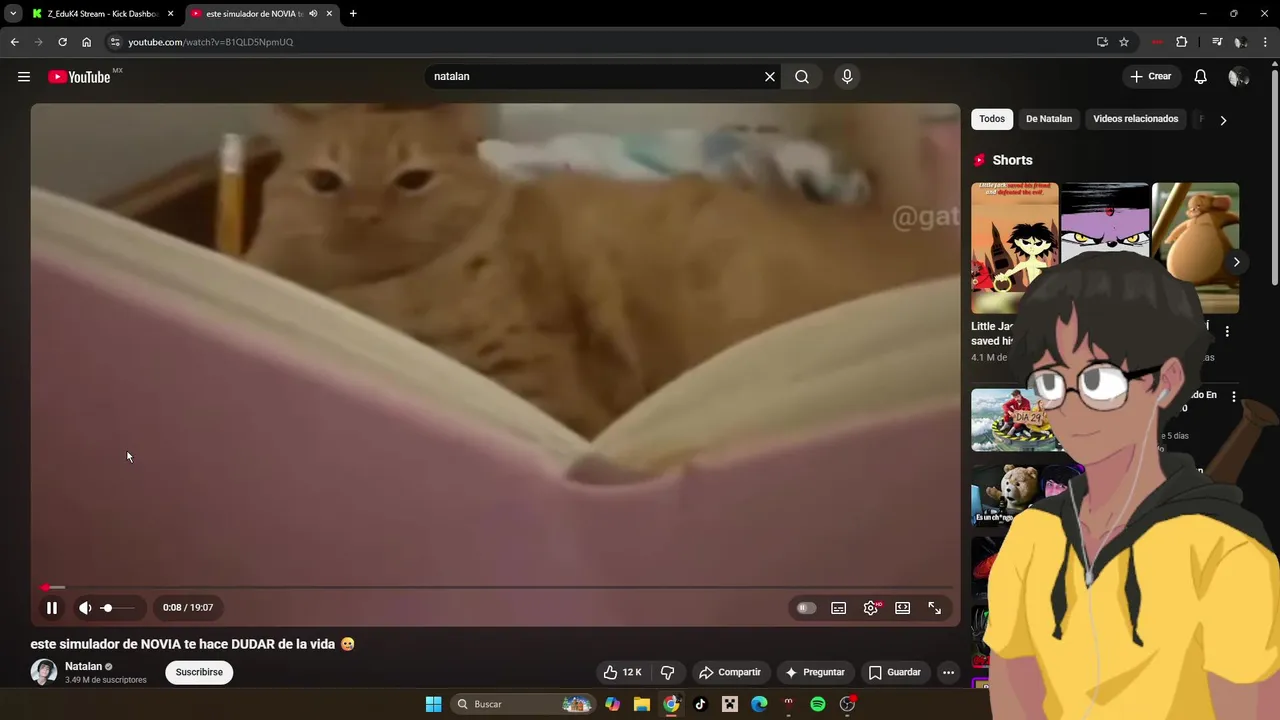Adjust the video volume slider
The height and width of the screenshot is (720, 1280).
118,608
